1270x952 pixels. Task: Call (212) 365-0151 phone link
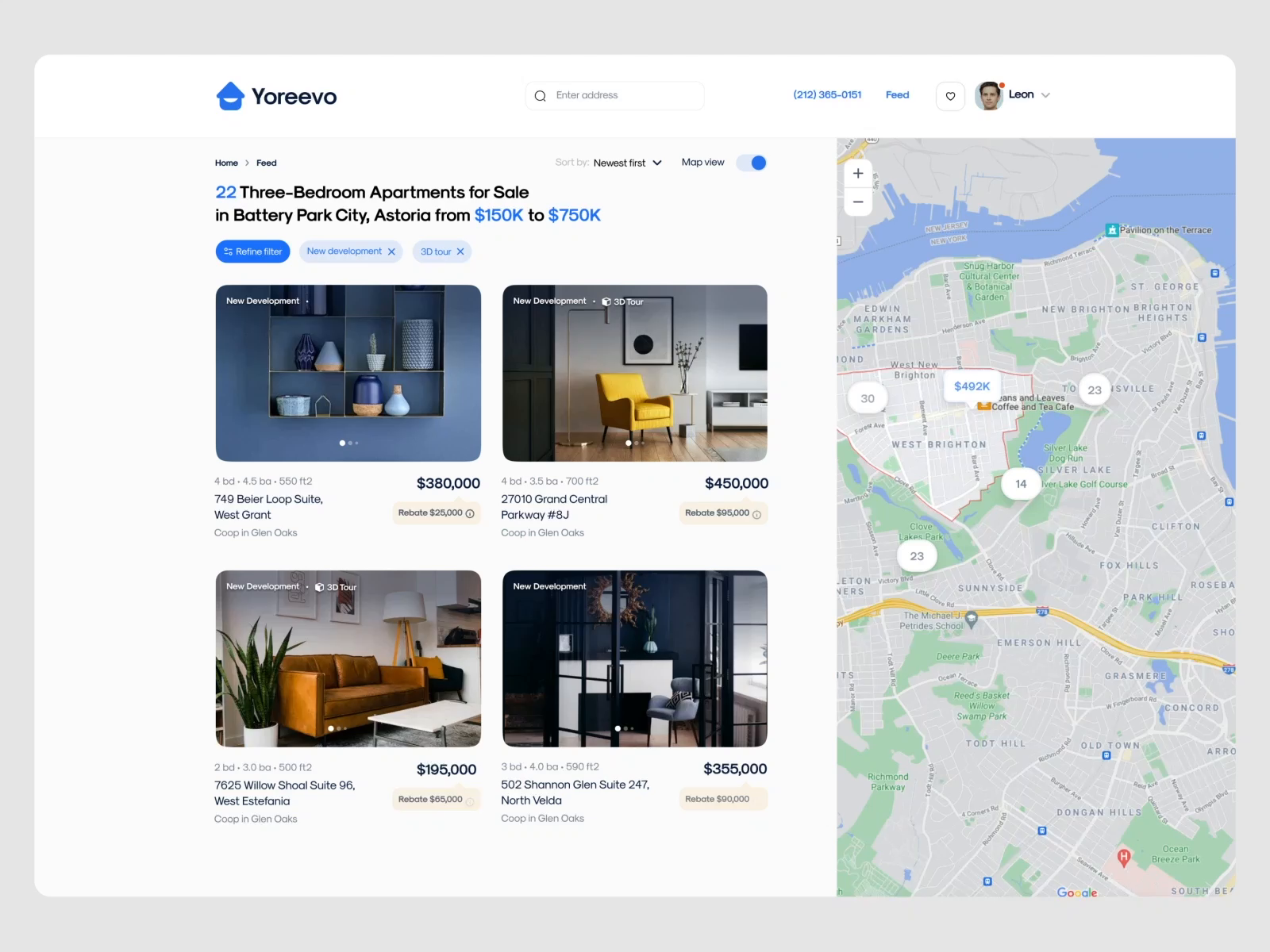827,95
